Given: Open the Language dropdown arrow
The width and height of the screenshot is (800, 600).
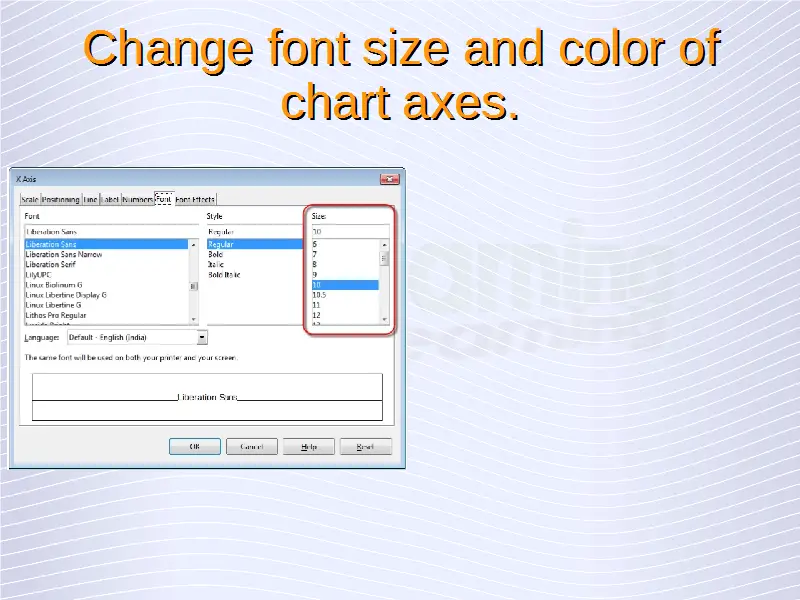Looking at the screenshot, I should tap(203, 338).
